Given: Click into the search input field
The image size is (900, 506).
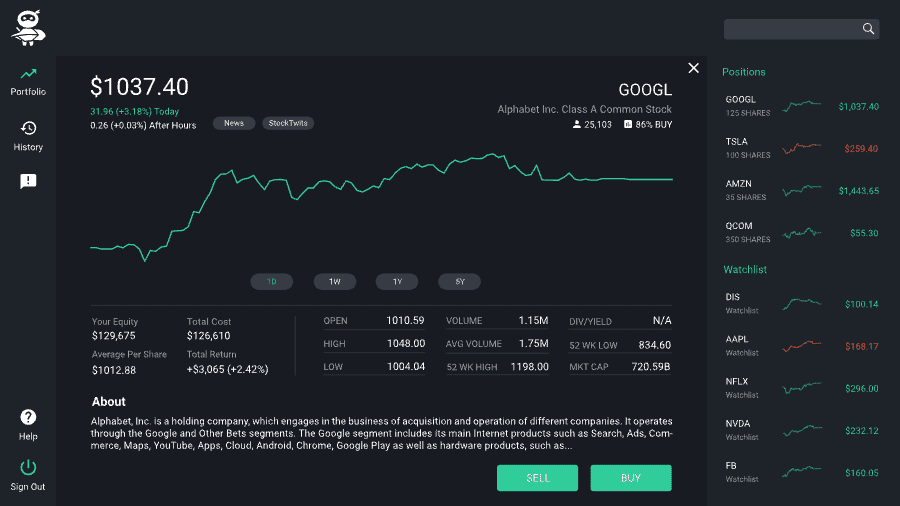Looking at the screenshot, I should (x=801, y=29).
